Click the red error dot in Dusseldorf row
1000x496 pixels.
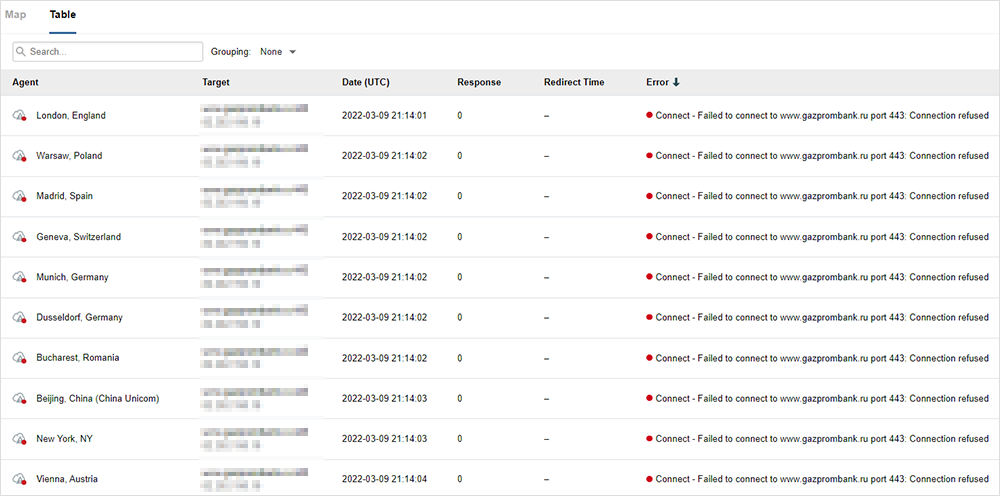649,318
